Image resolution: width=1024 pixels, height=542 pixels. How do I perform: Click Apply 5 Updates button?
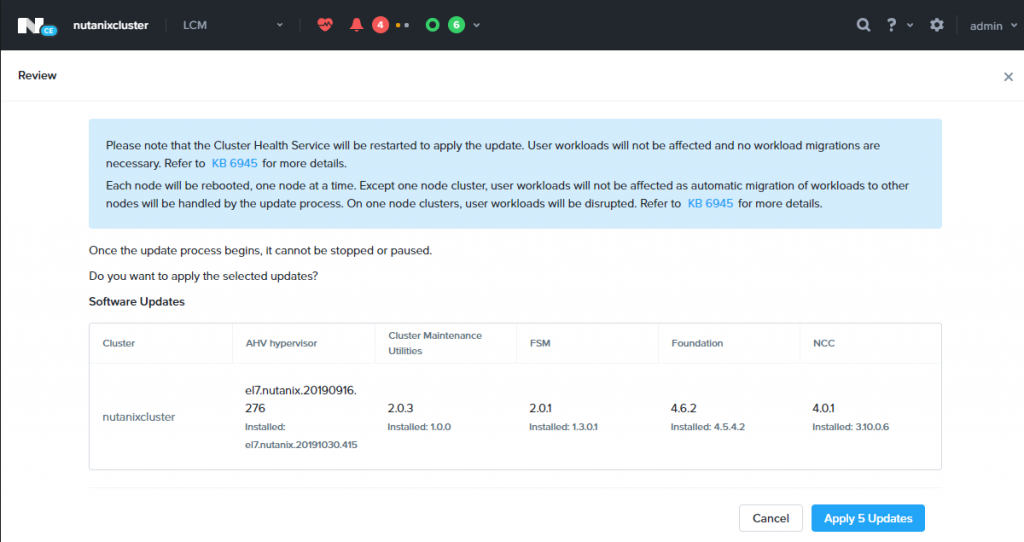coord(868,518)
